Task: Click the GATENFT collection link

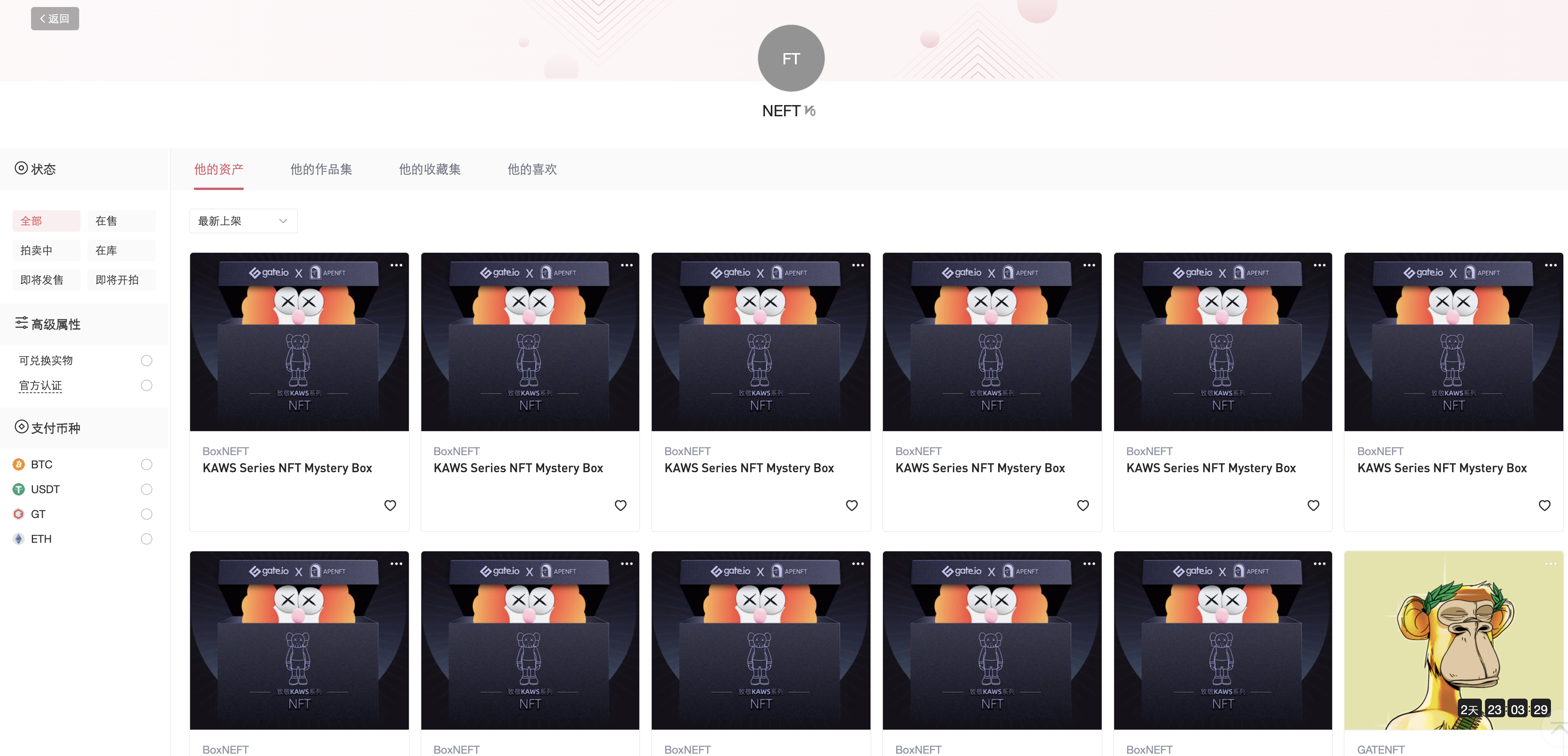Action: coord(1381,750)
